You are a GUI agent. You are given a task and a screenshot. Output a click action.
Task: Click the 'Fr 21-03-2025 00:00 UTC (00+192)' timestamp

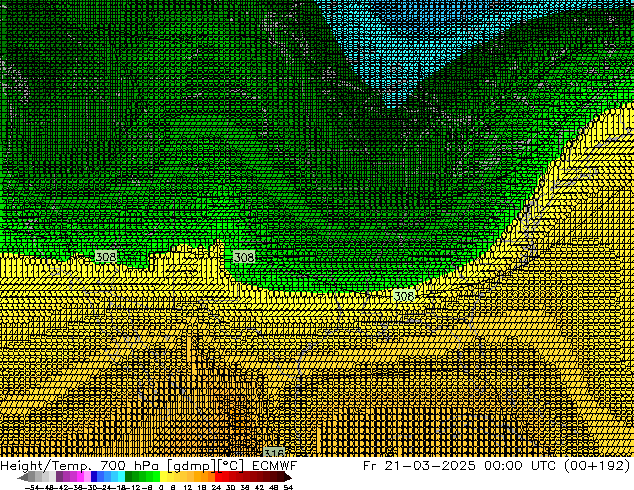497,466
